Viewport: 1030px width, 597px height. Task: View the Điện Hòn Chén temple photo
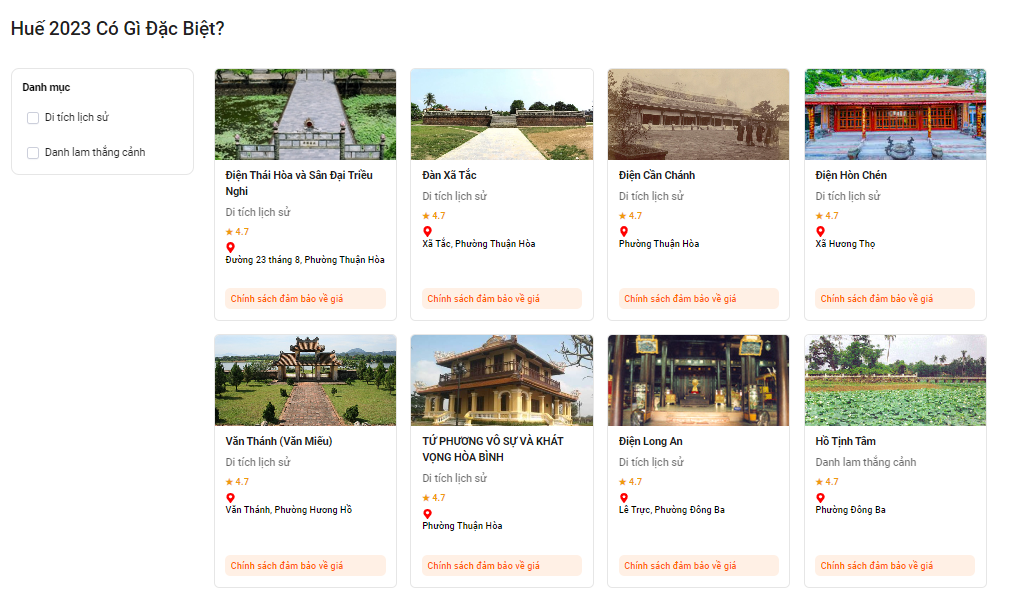point(895,114)
